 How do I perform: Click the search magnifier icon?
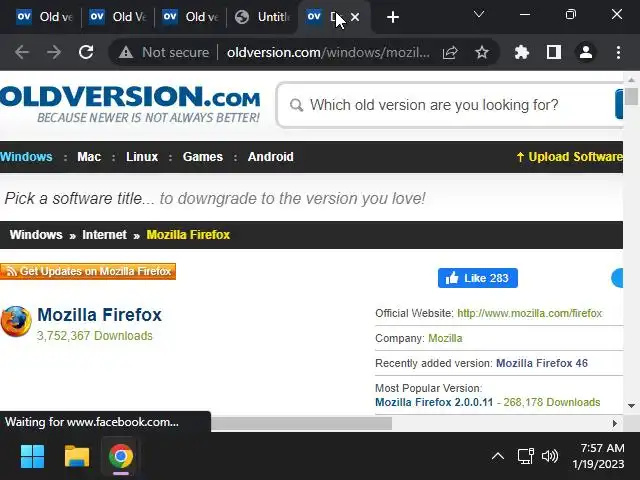coord(296,105)
